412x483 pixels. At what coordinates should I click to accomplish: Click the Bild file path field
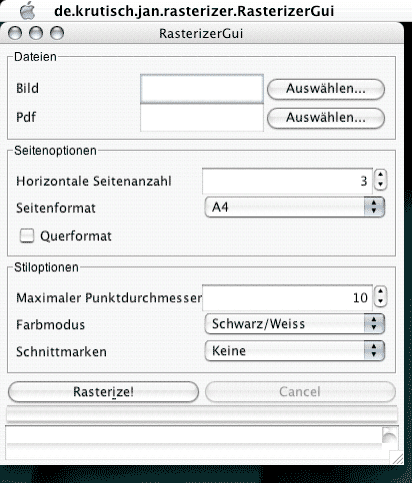202,88
